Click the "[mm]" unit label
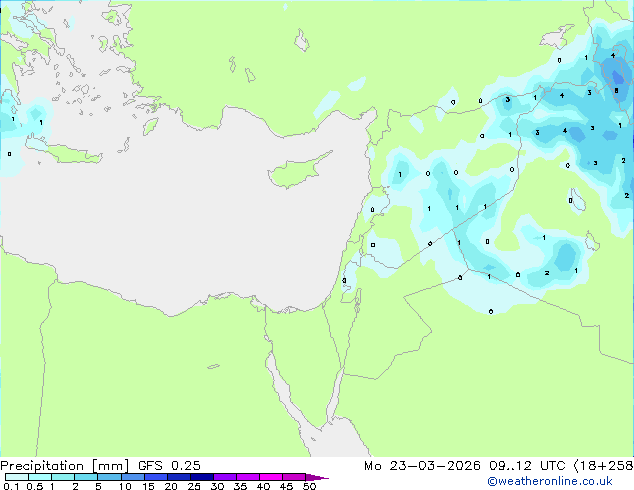The width and height of the screenshot is (634, 490). pyautogui.click(x=110, y=466)
